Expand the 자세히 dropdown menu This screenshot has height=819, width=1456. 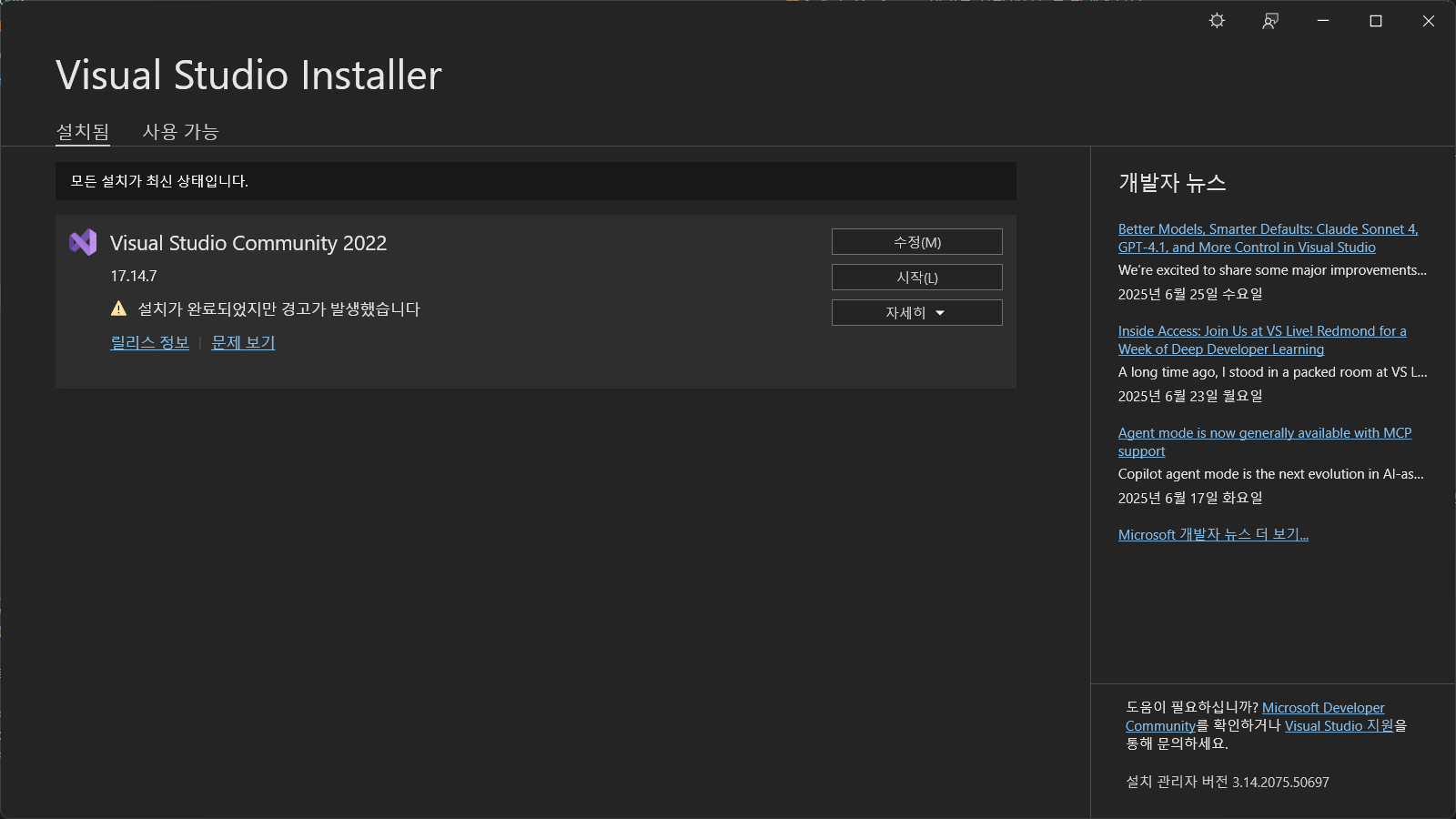point(916,312)
